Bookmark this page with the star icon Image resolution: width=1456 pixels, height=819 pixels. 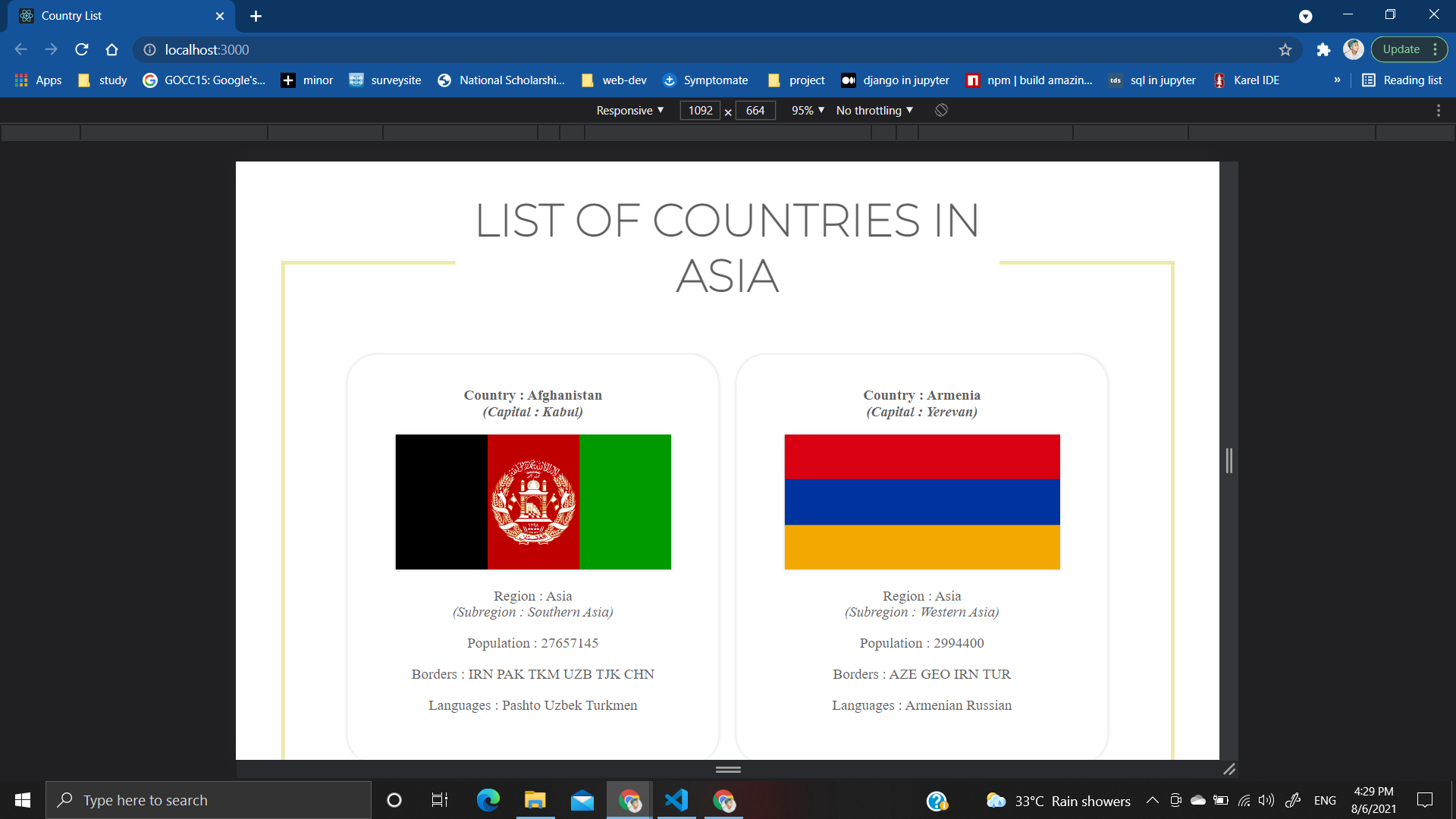(1285, 49)
